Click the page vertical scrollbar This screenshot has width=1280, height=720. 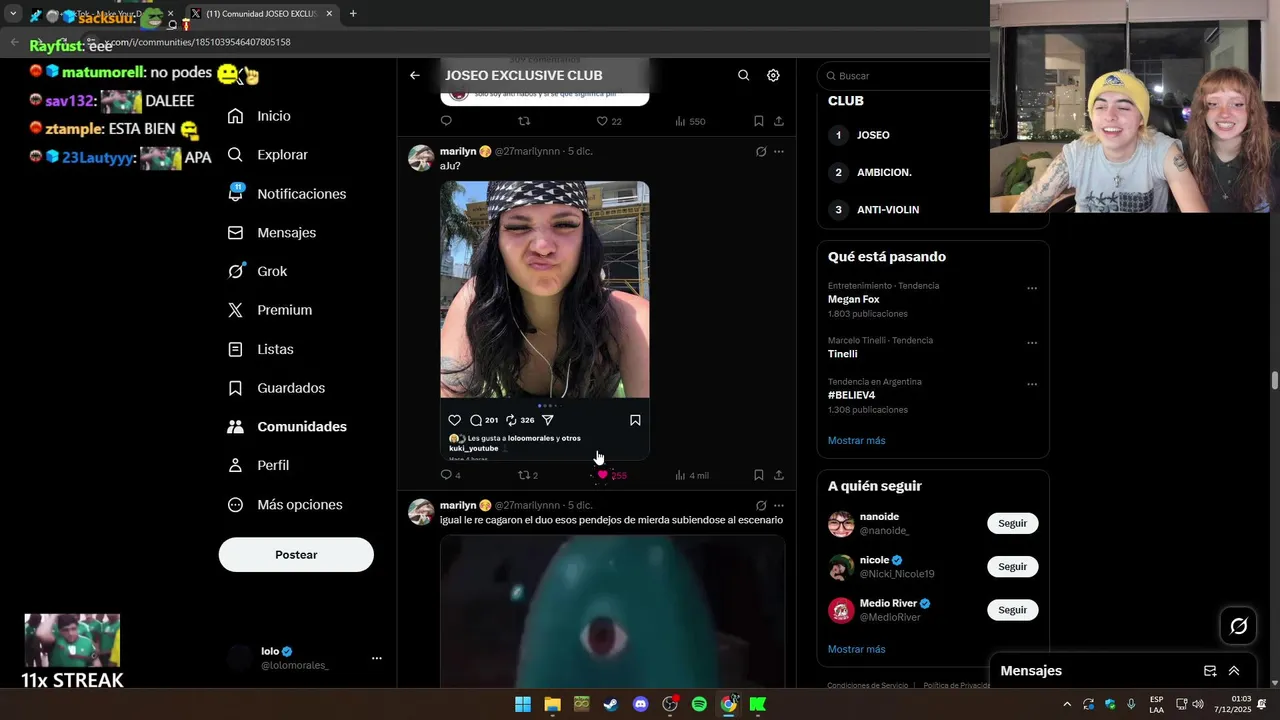[1274, 380]
